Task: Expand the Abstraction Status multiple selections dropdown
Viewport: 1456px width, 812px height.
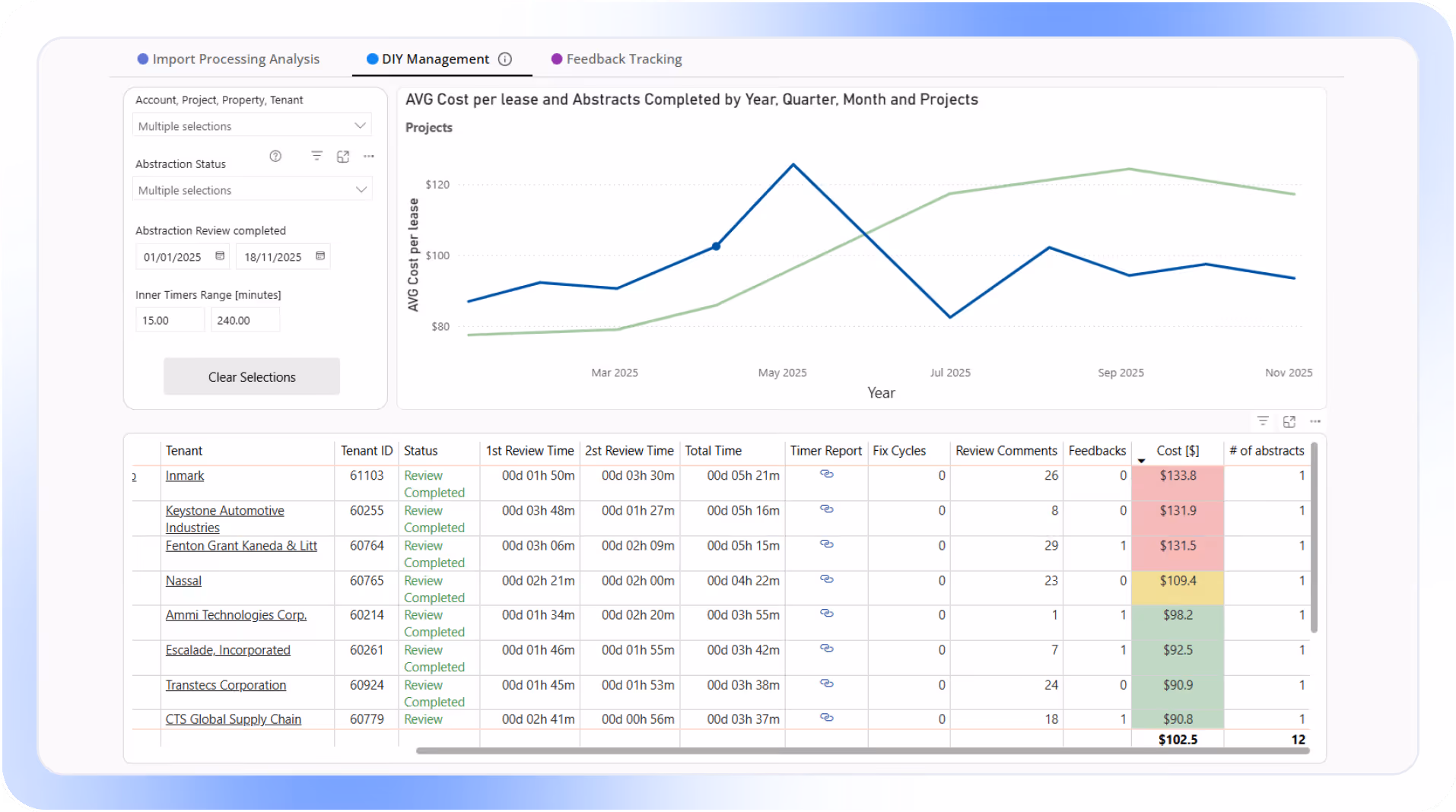Action: (360, 189)
